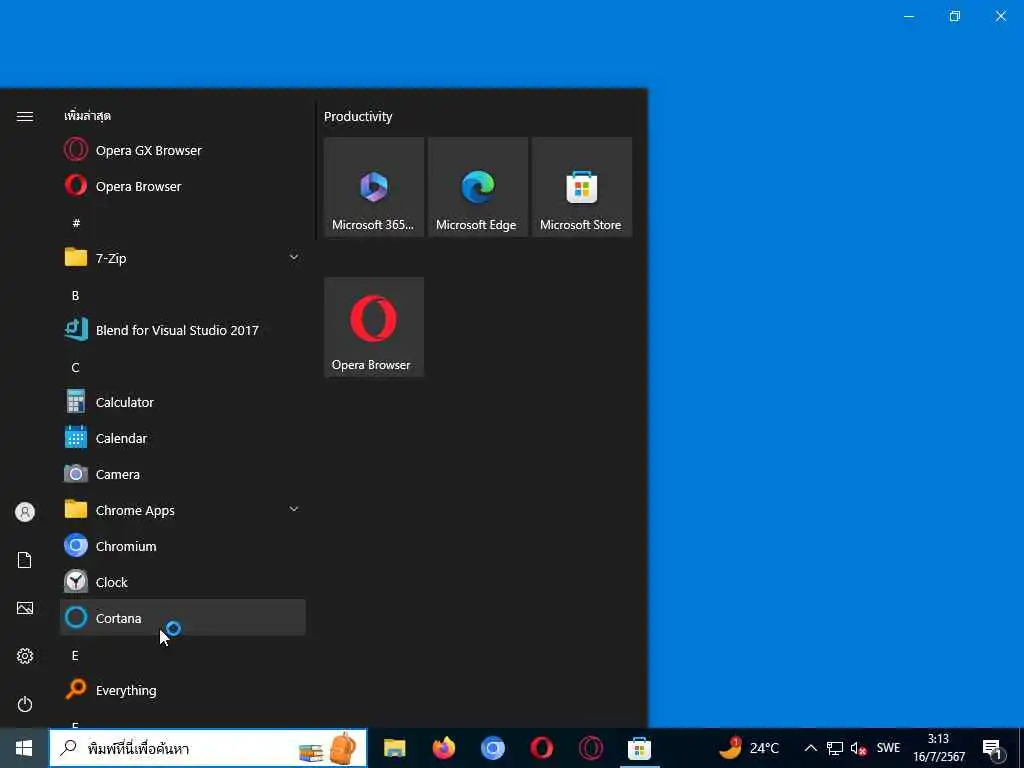Launch Chromium from the app list
1024x768 pixels.
coord(183,546)
